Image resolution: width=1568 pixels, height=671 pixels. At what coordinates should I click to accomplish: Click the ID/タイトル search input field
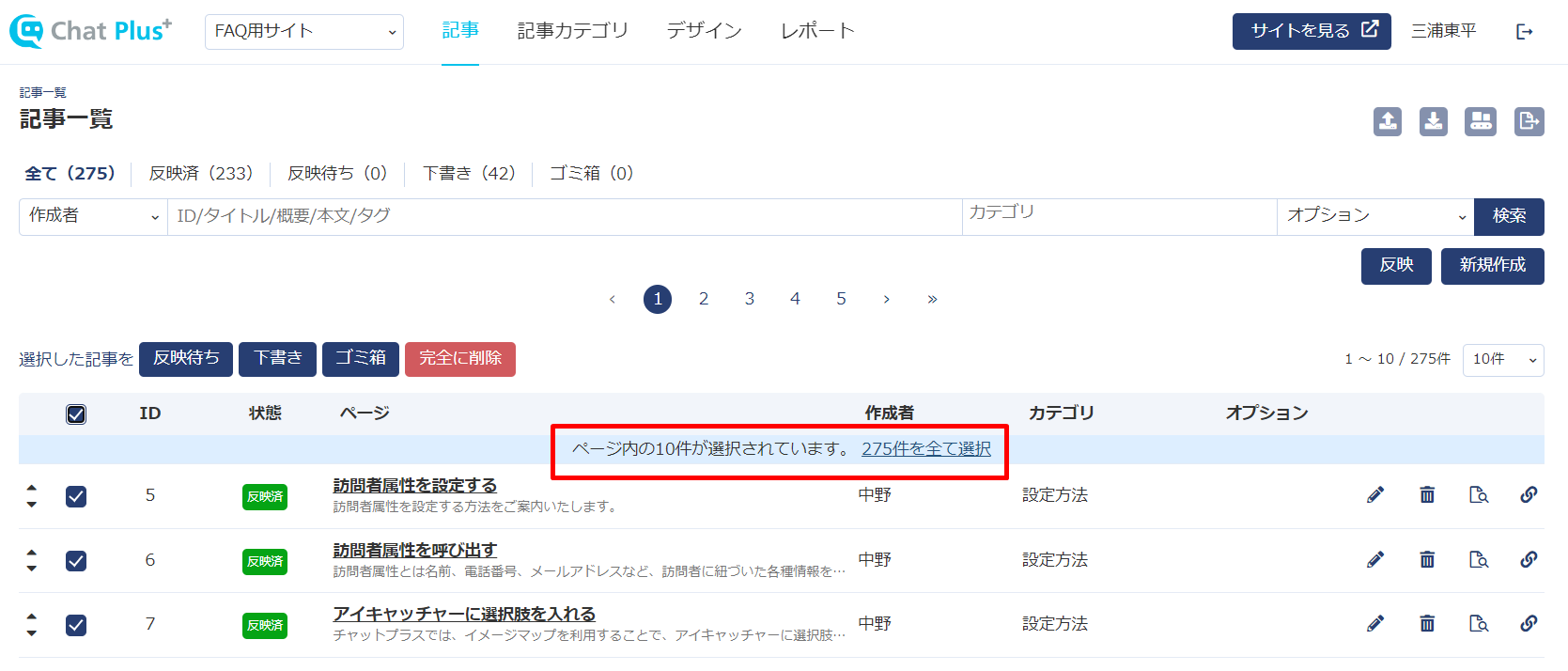coord(564,216)
